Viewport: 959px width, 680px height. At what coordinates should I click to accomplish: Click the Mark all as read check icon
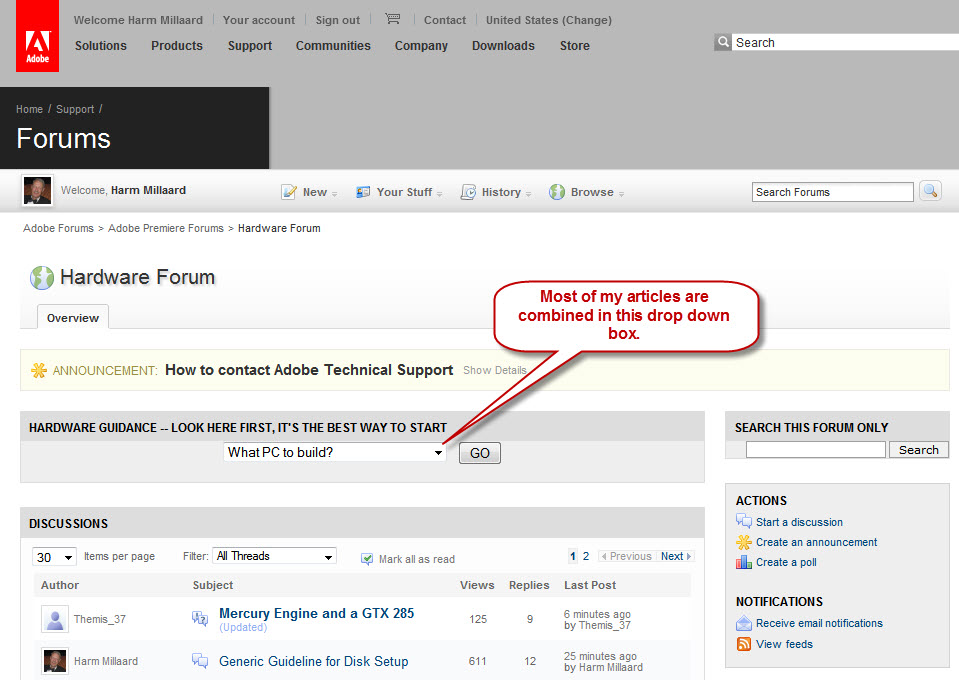[x=367, y=559]
